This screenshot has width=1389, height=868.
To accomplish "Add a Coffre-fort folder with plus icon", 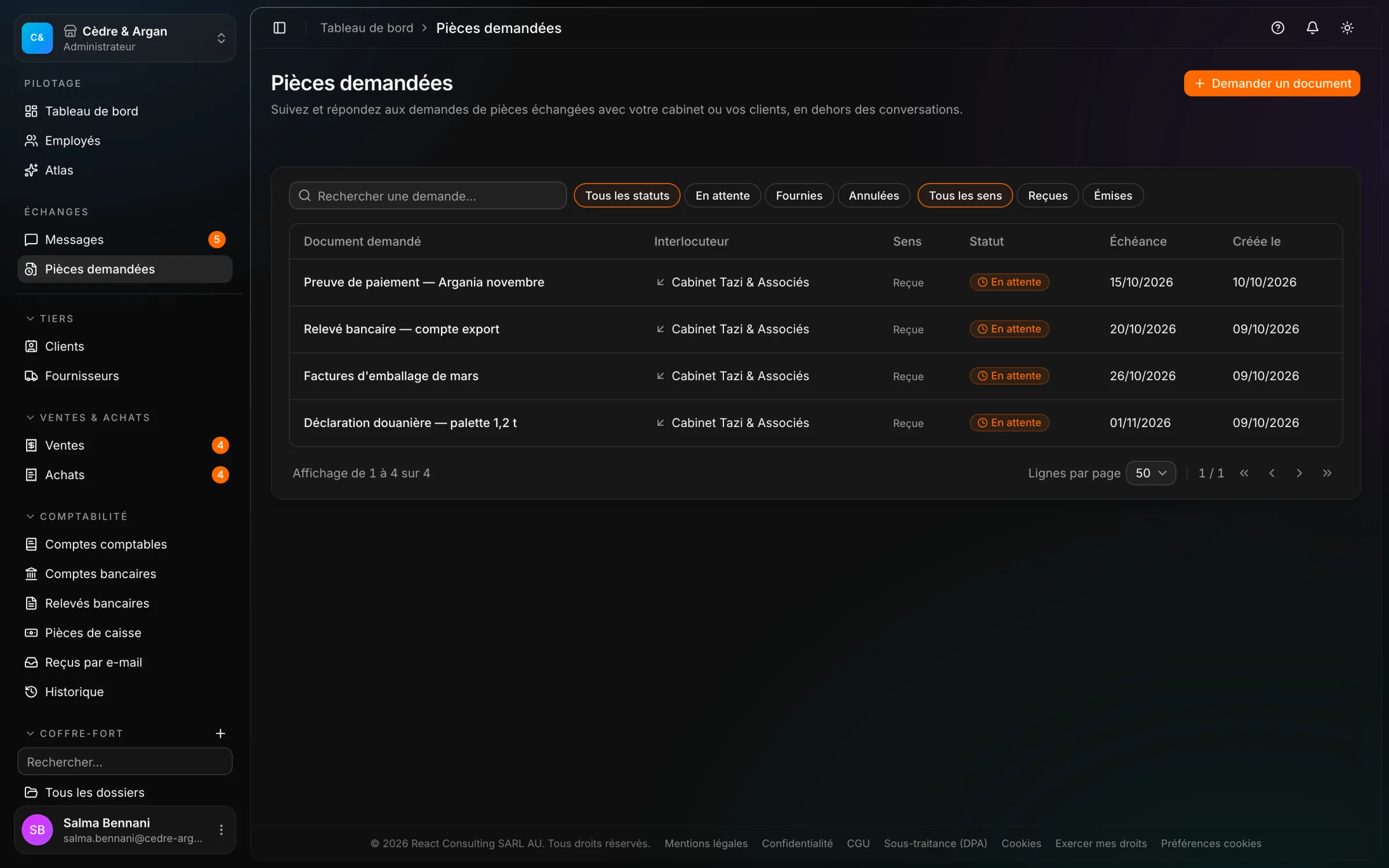I will coord(220,733).
